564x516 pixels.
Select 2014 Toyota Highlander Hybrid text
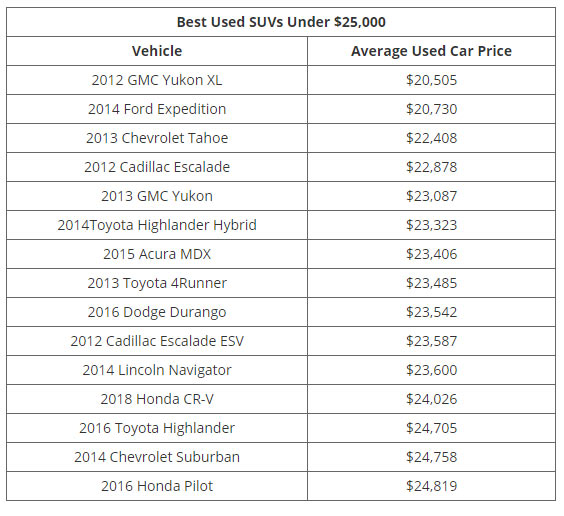tap(157, 225)
